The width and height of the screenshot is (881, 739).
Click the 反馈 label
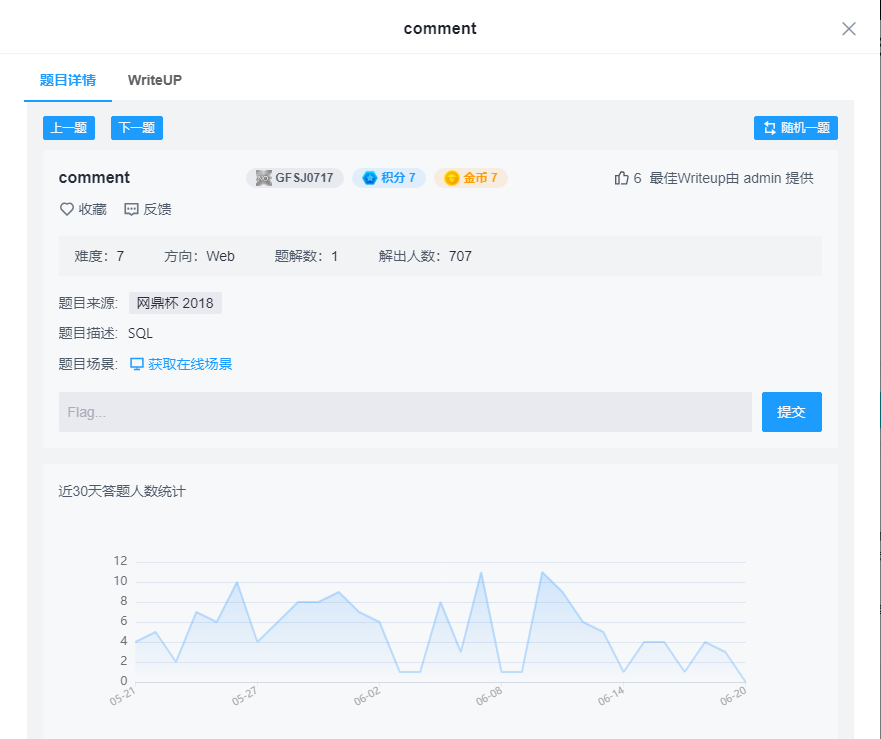point(157,209)
